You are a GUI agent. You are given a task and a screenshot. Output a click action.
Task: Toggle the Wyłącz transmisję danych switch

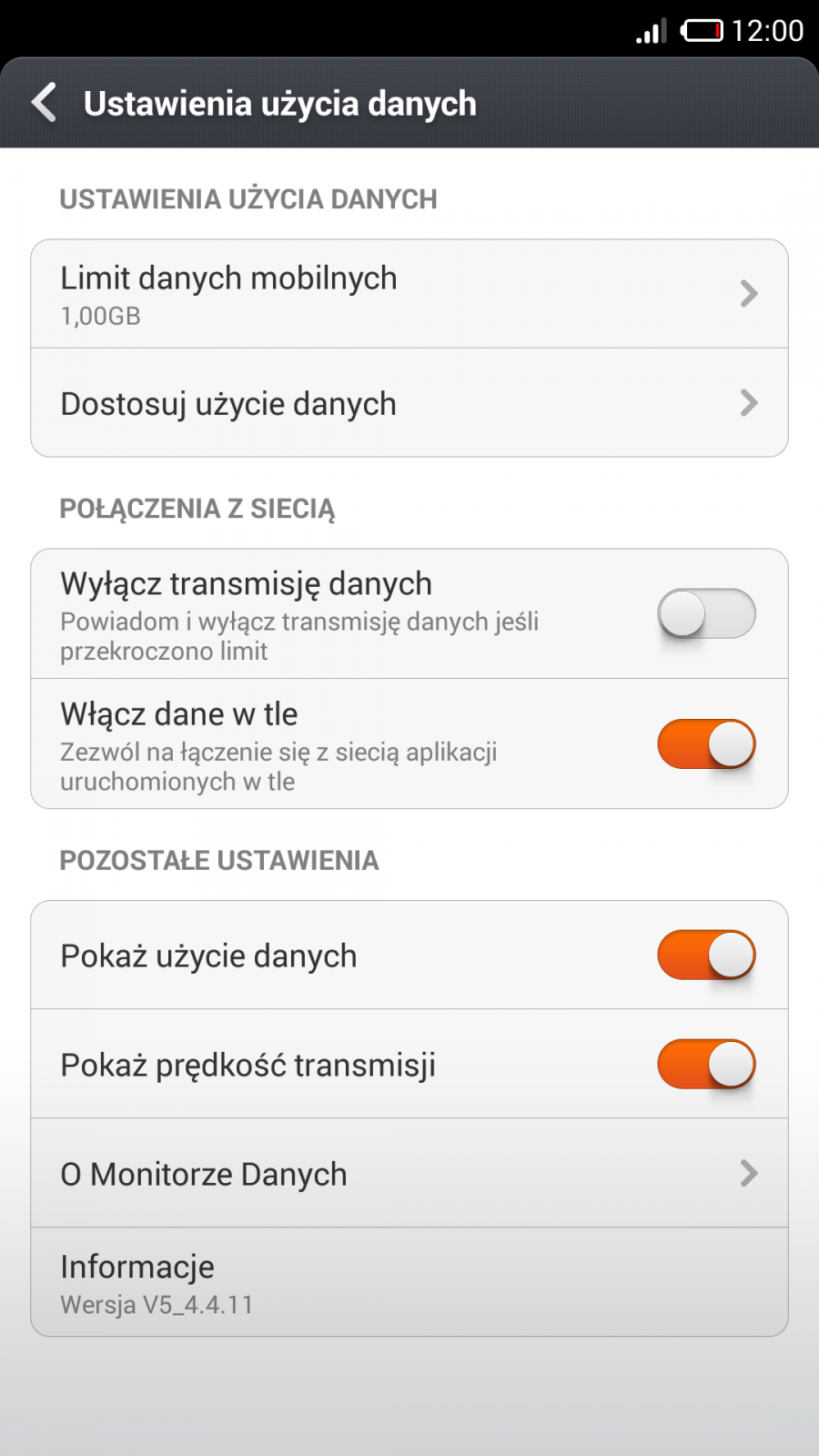point(706,613)
